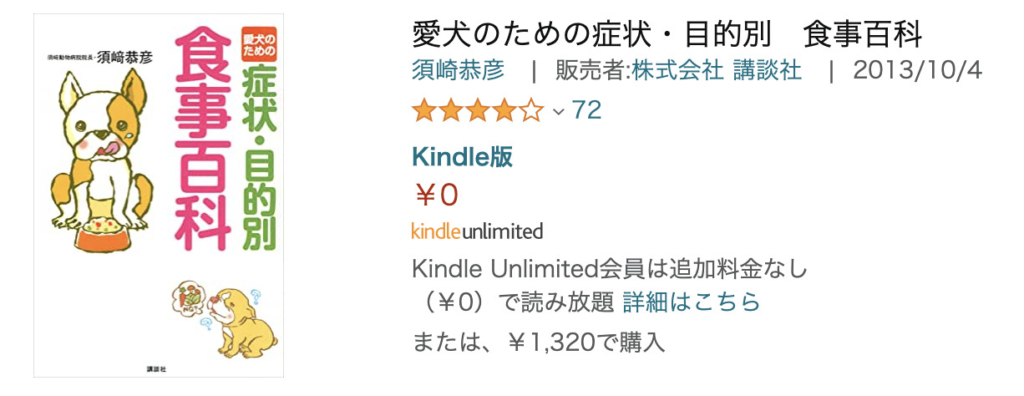Click the 2013/10/4 publication date
The height and width of the screenshot is (396, 1024).
pyautogui.click(x=917, y=70)
